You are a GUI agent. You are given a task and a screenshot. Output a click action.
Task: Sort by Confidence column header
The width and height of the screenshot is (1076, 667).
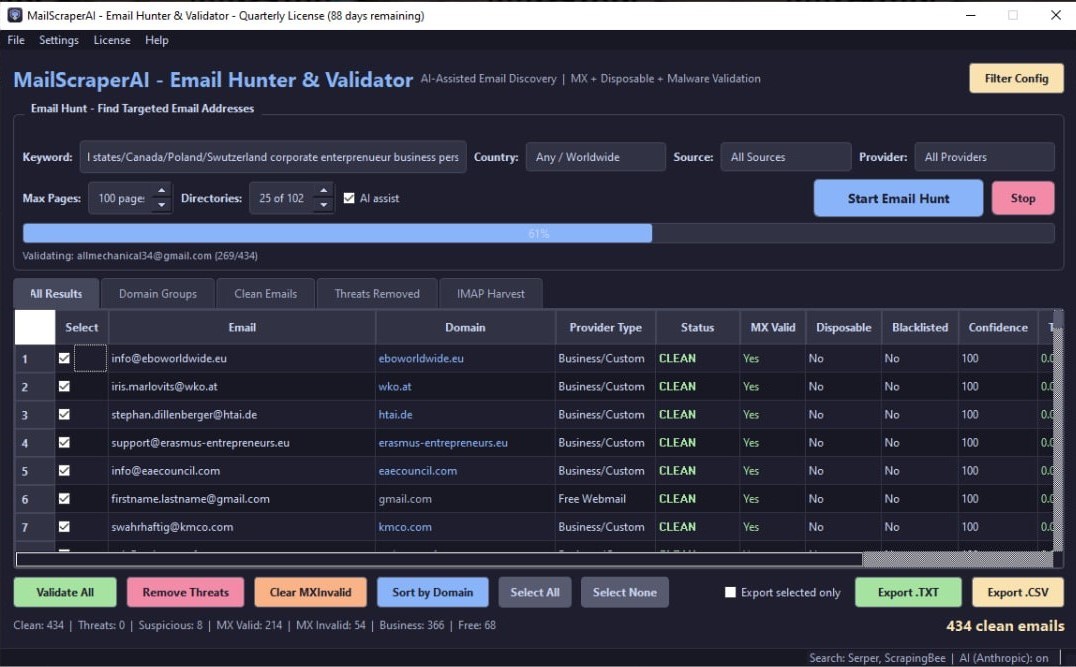998,327
